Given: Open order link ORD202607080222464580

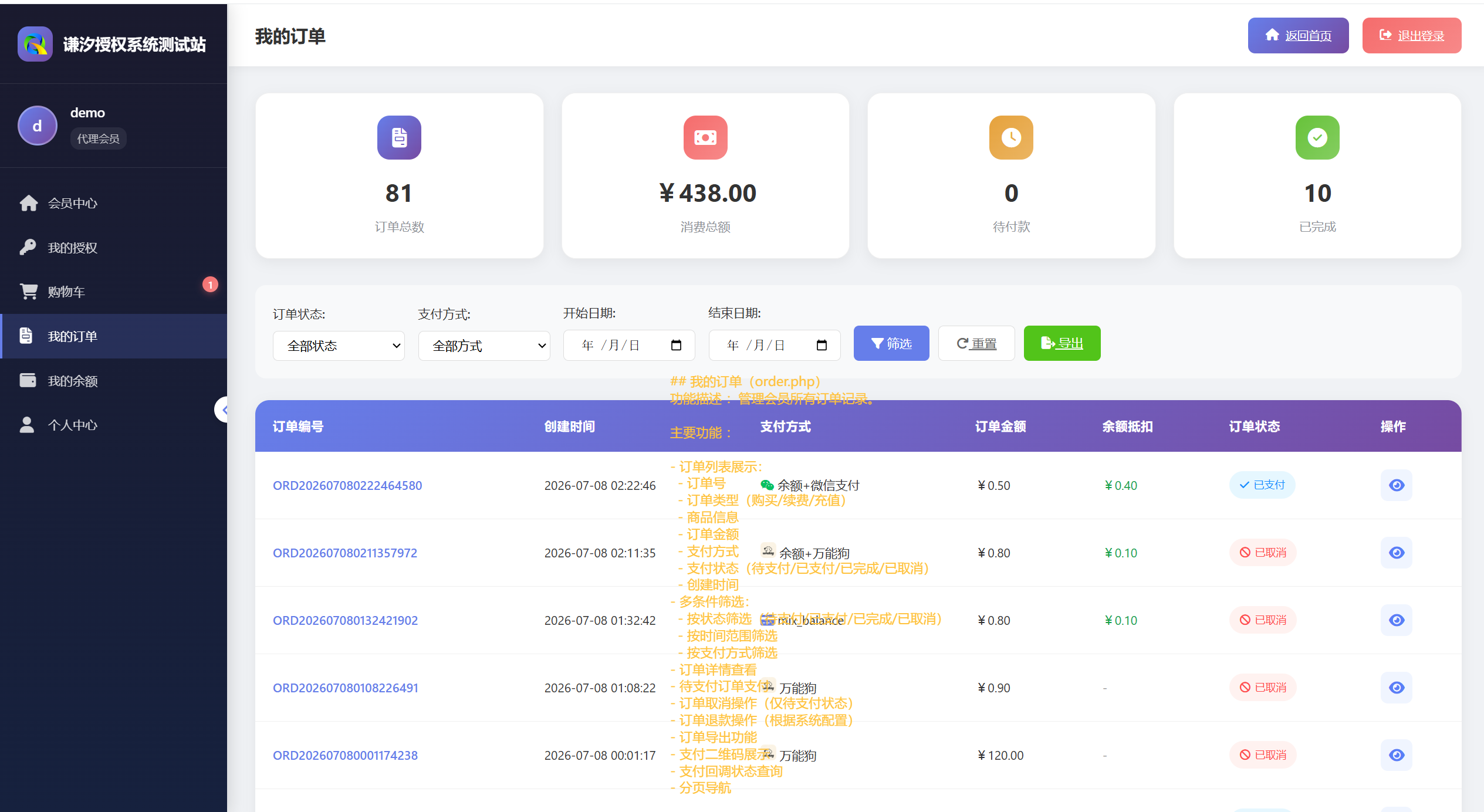Looking at the screenshot, I should point(347,486).
